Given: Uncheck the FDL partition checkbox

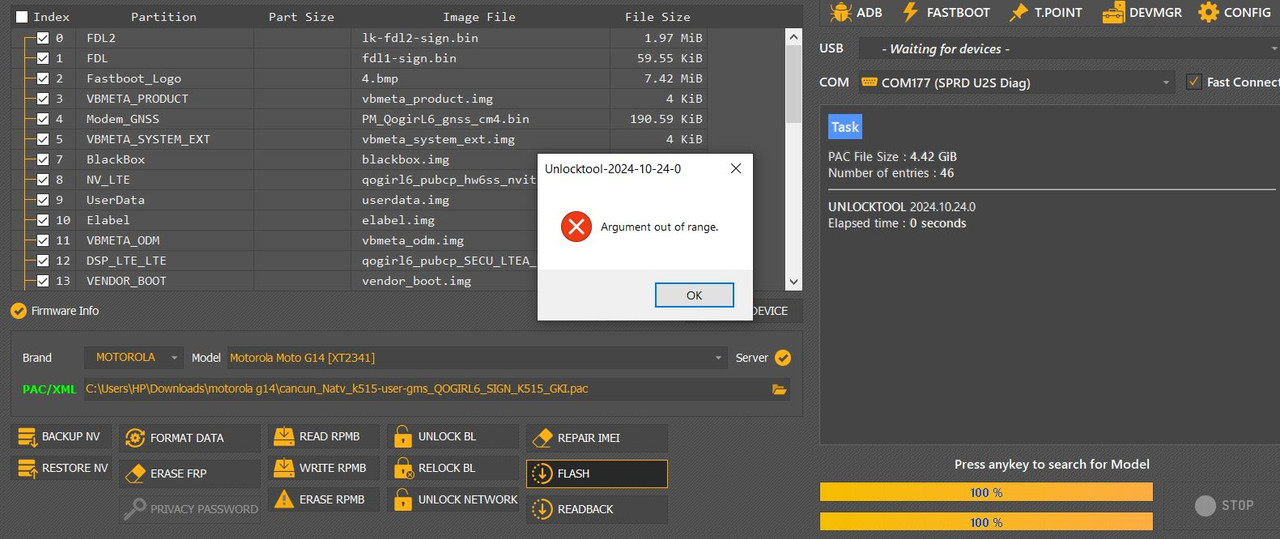Looking at the screenshot, I should tap(43, 58).
